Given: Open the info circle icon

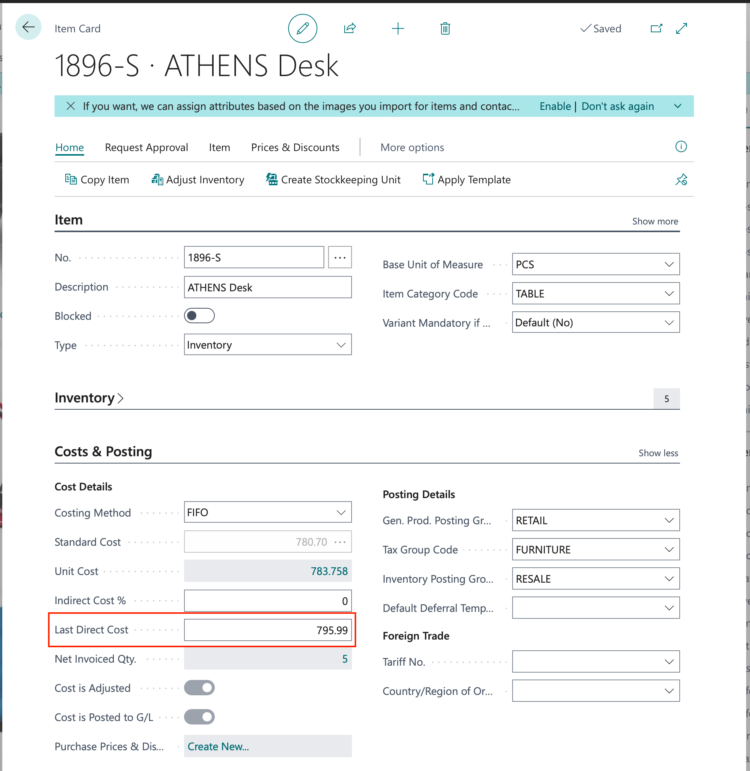Looking at the screenshot, I should [x=681, y=147].
